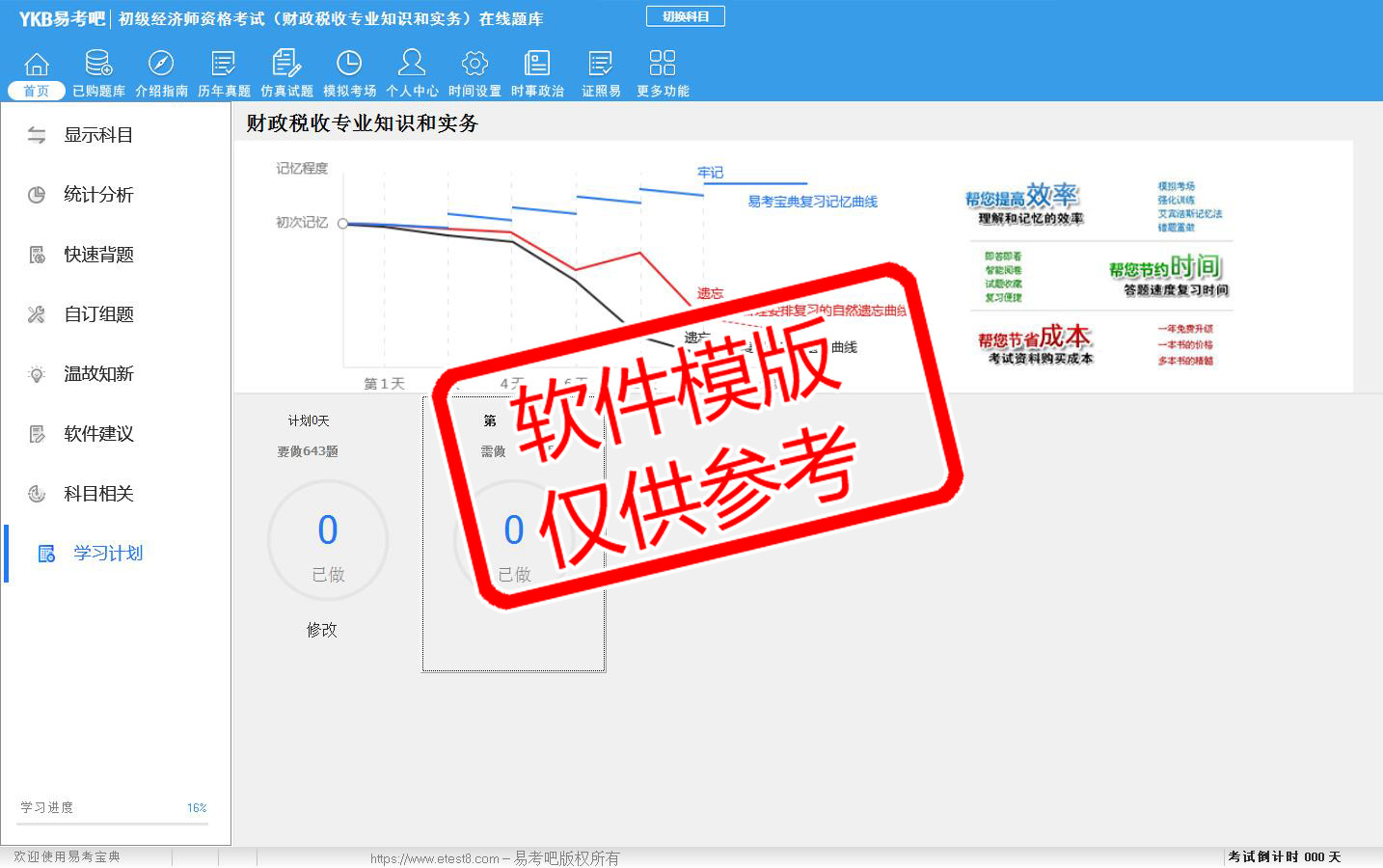This screenshot has width=1383, height=868.
Task: Select the 仿真试题 simulation test icon
Action: pos(286,73)
